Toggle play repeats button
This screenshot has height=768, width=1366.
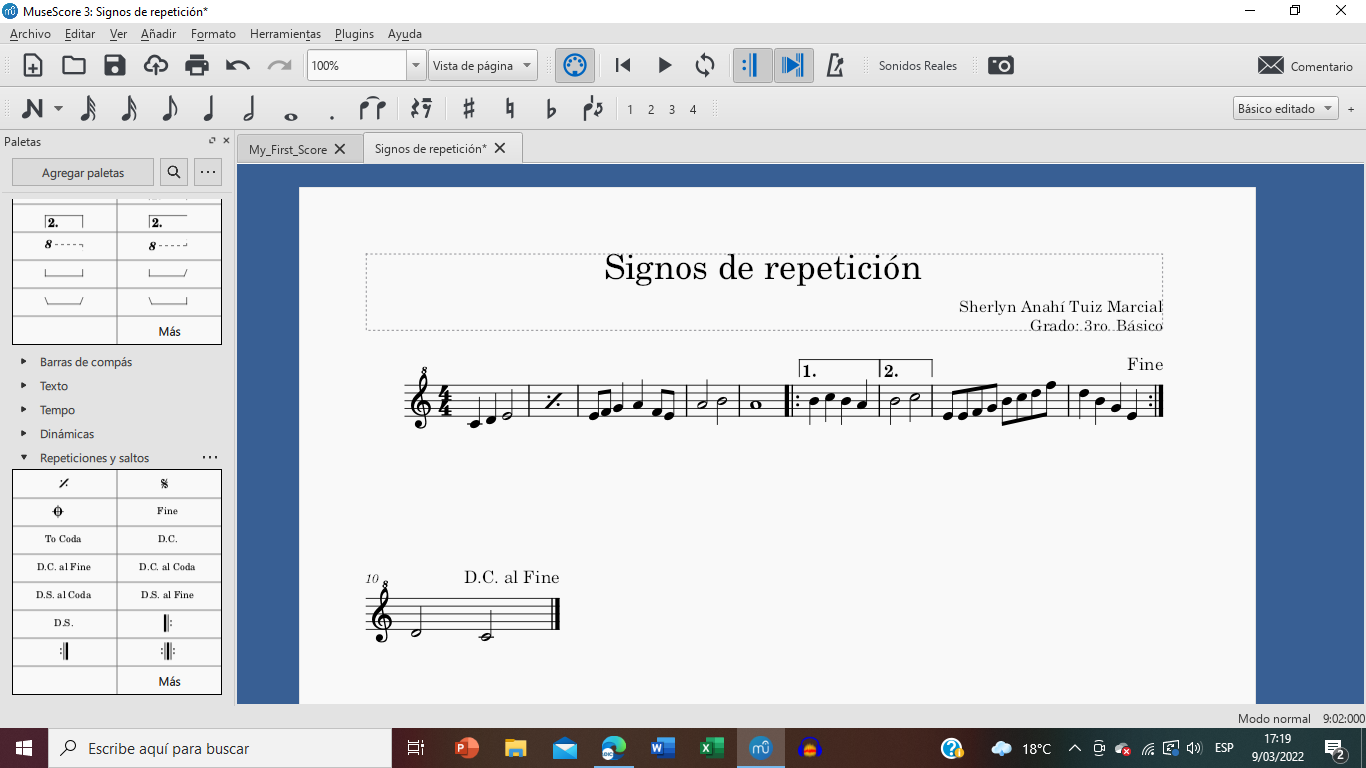point(752,66)
